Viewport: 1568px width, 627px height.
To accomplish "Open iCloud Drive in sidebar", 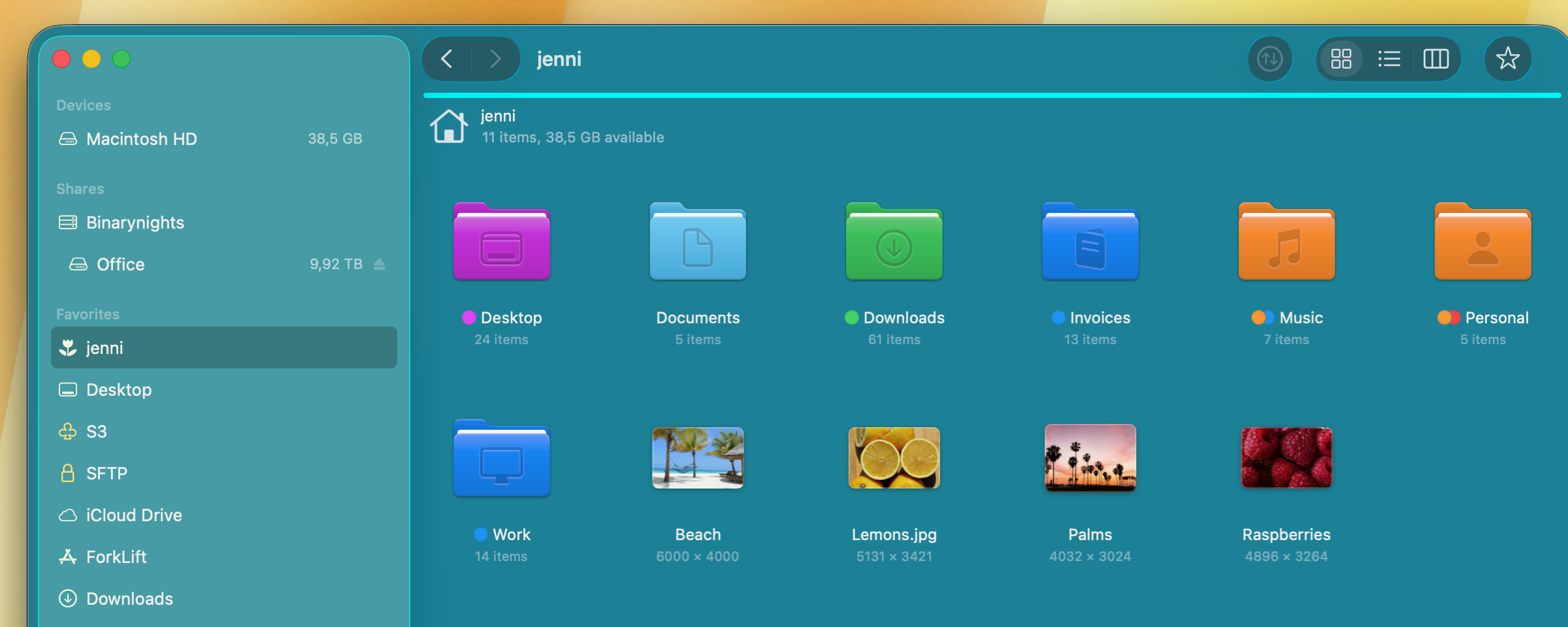I will (223, 515).
